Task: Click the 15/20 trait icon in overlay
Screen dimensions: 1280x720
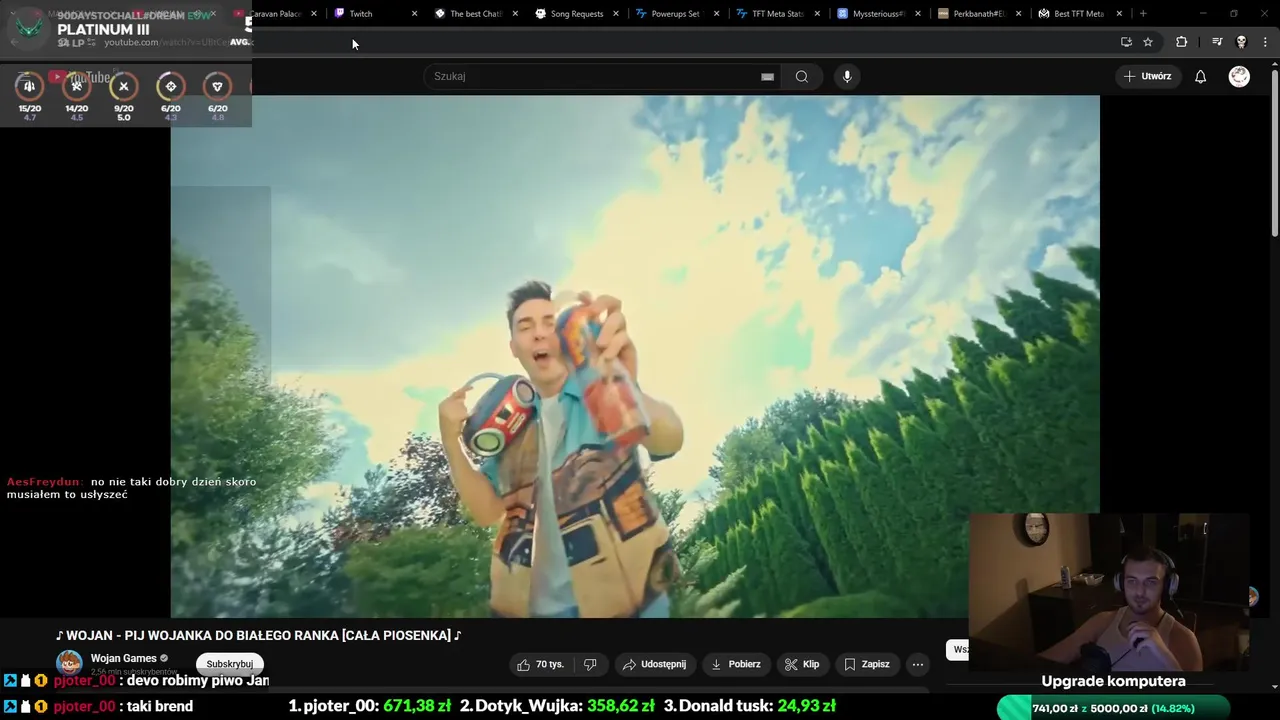Action: (x=29, y=87)
